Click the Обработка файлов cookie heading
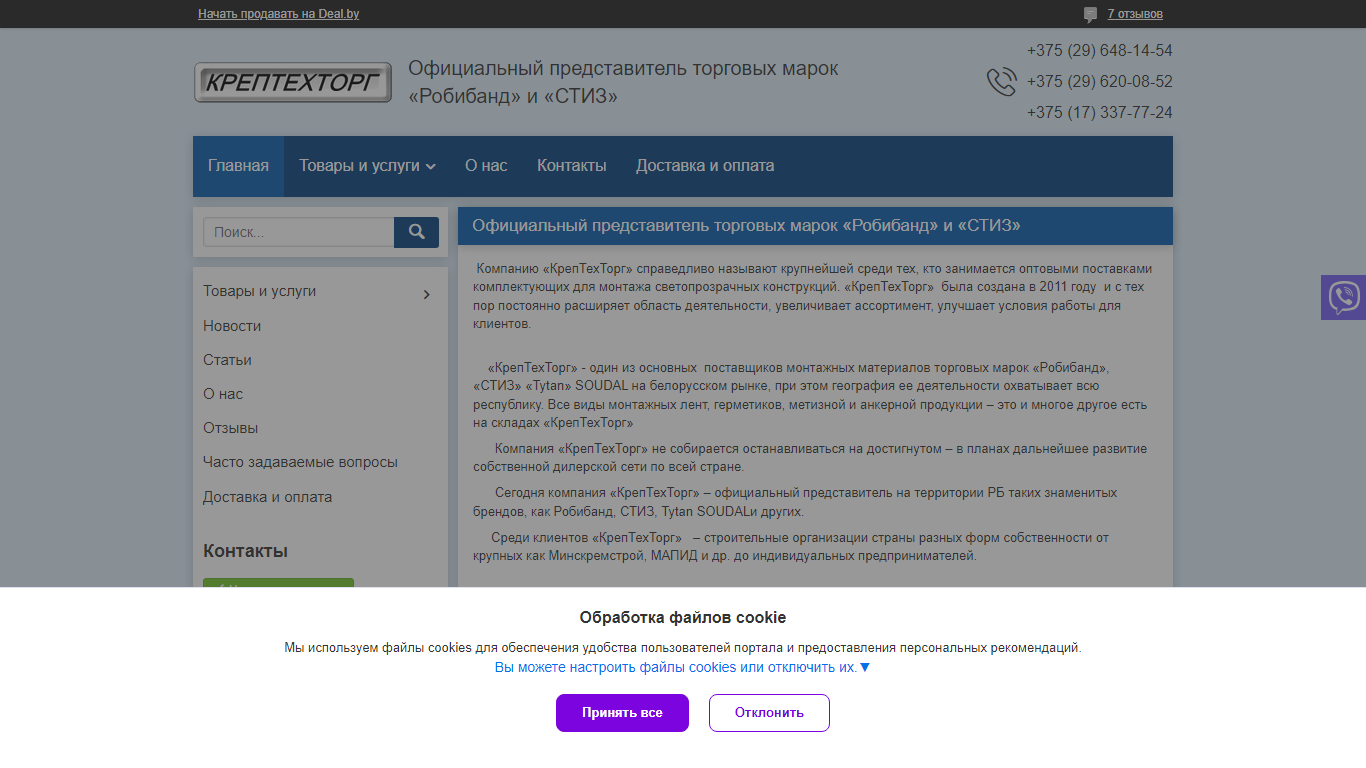Screen dimensions: 1366x768 (x=683, y=617)
